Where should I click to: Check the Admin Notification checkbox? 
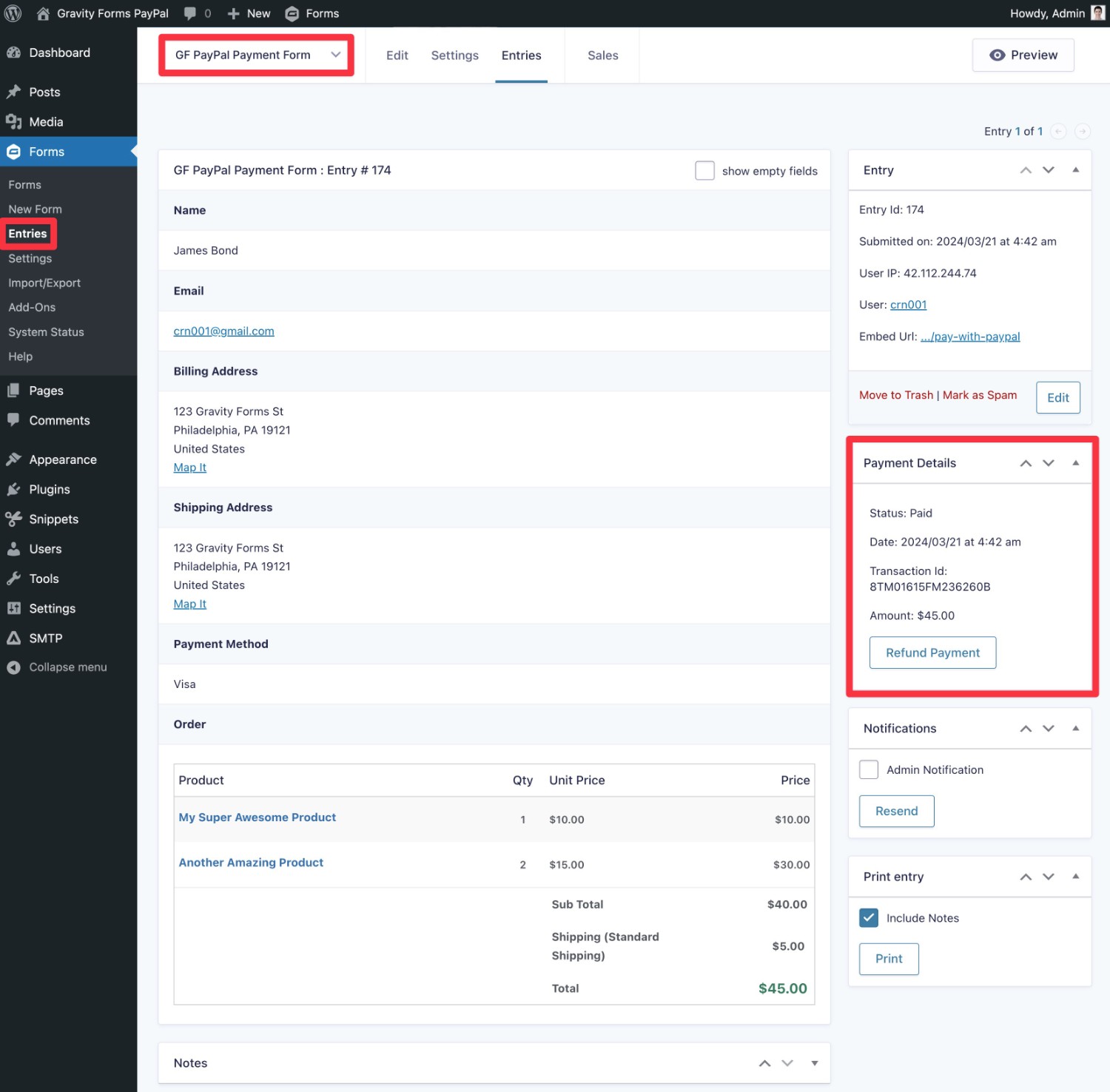point(869,769)
